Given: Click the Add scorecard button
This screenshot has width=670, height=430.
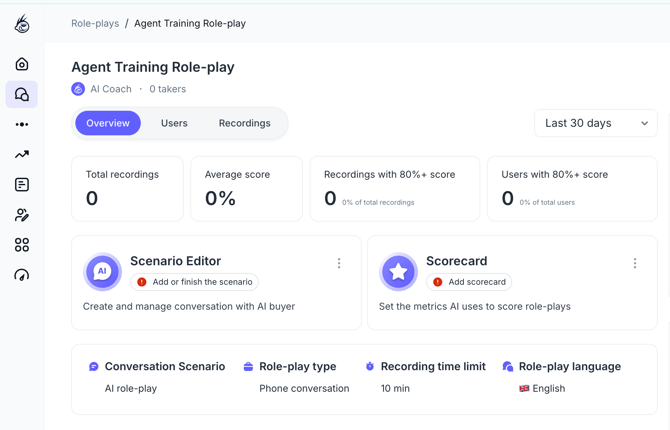Looking at the screenshot, I should [469, 282].
